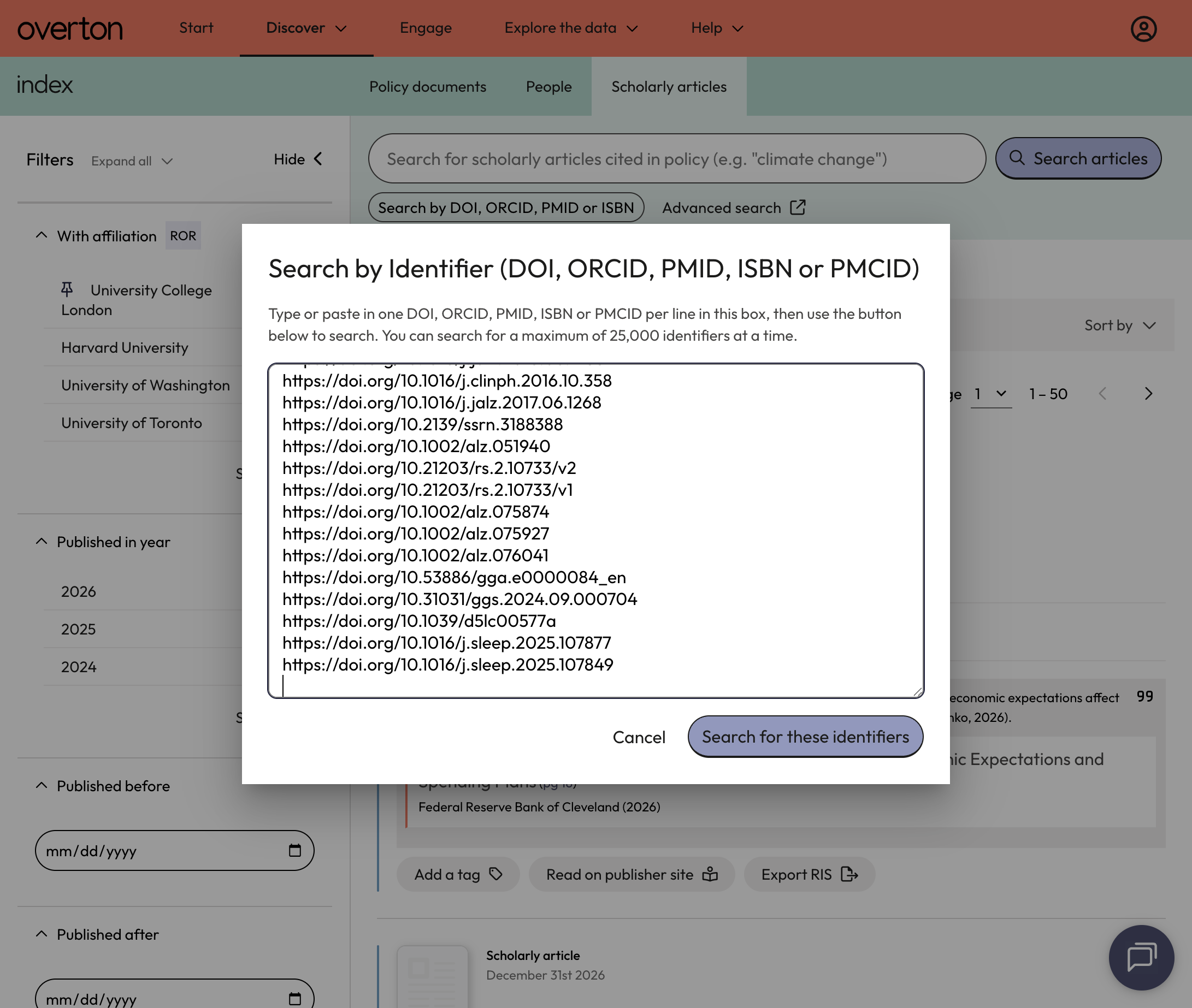Screen dimensions: 1192x1008
Task: Click the Published before date field
Action: (174, 850)
